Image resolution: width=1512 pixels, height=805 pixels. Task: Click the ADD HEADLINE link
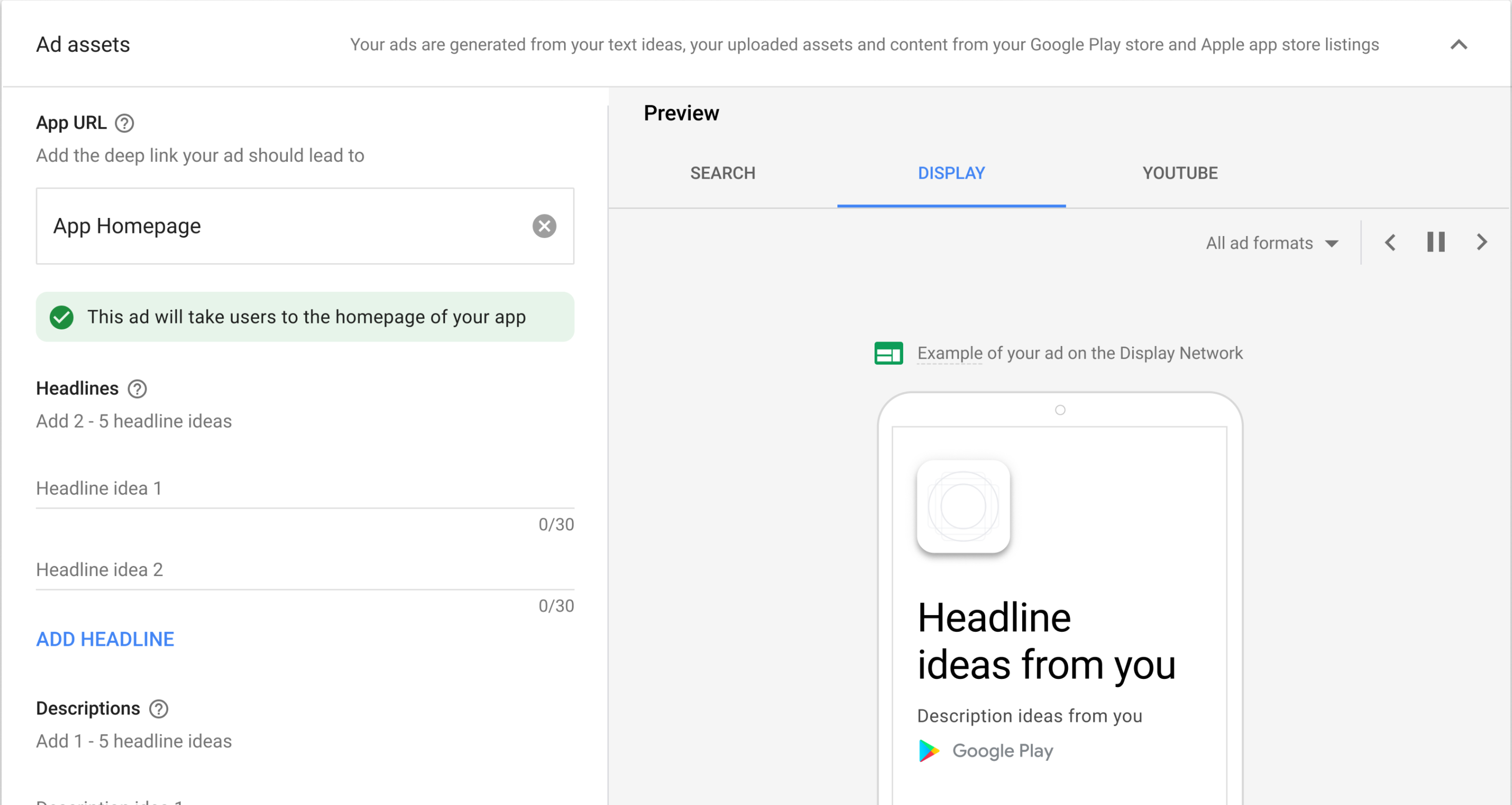tap(105, 639)
